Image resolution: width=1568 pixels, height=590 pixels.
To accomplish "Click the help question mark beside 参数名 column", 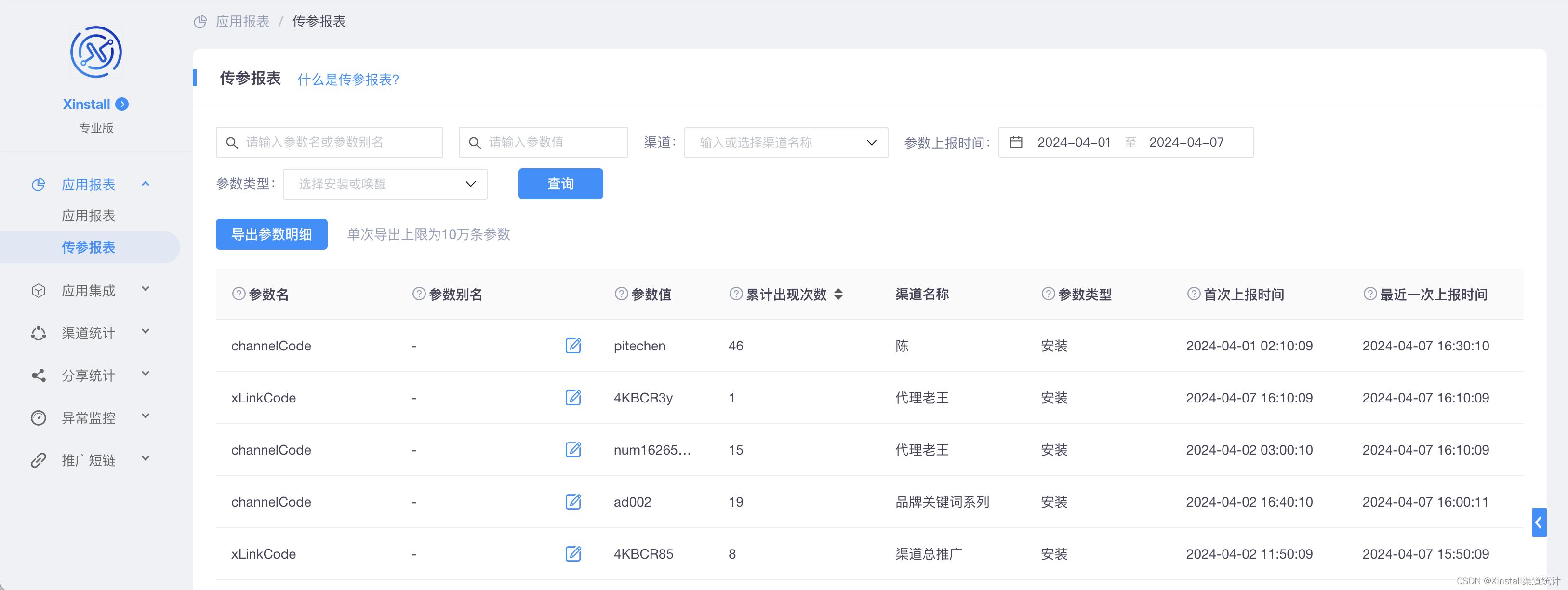I will [238, 294].
